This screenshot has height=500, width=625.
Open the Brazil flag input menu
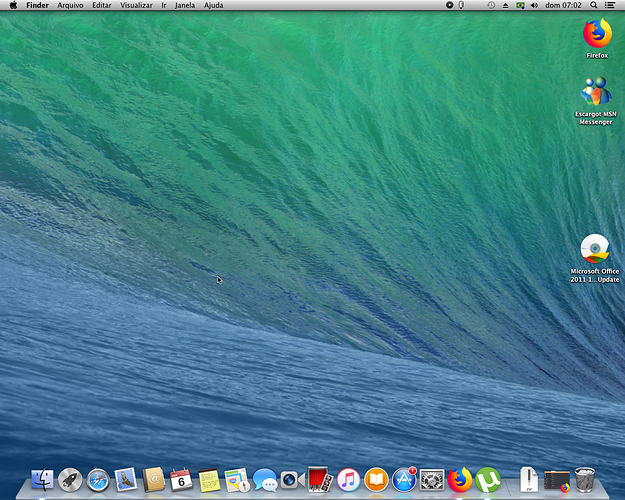(x=520, y=5)
